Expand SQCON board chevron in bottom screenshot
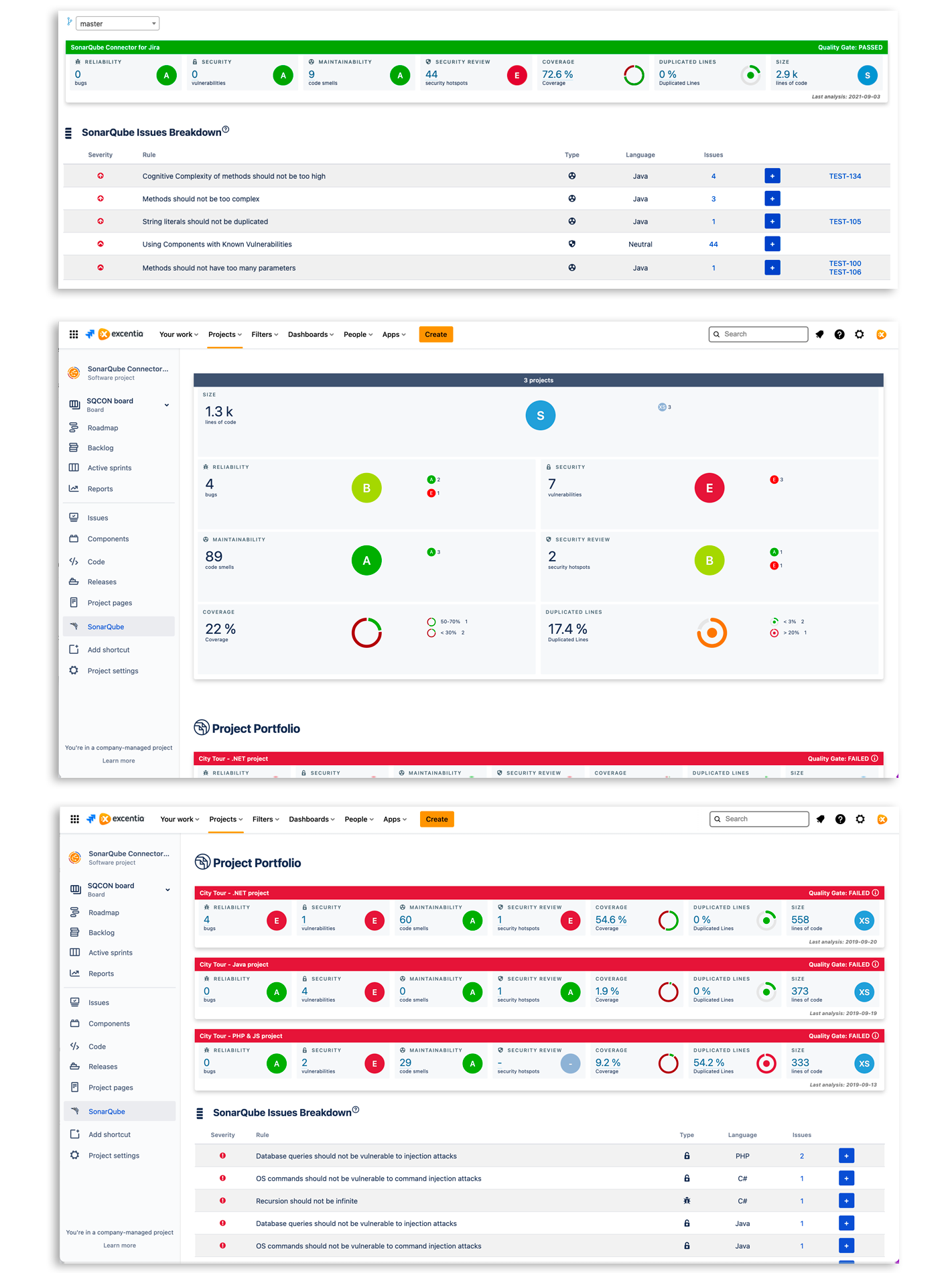952x1273 pixels. (x=167, y=890)
